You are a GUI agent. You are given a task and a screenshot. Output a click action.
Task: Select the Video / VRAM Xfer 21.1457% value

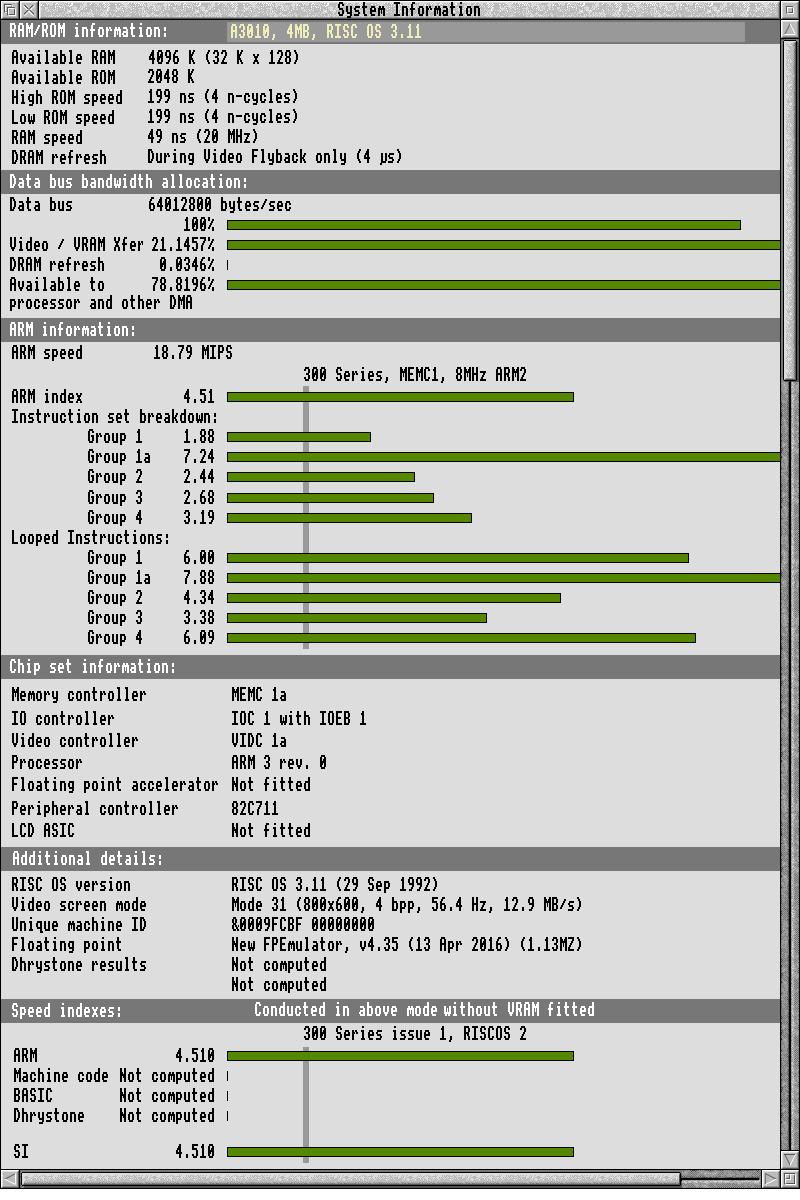(183, 245)
